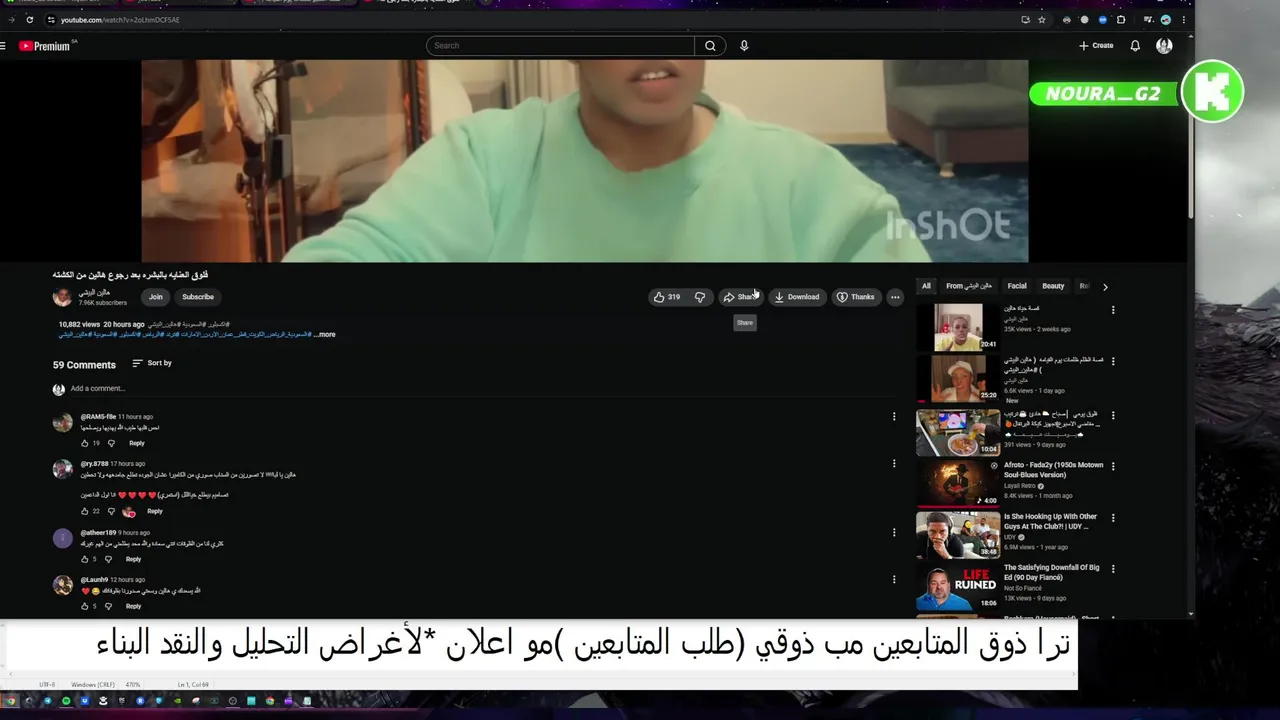The width and height of the screenshot is (1280, 720).
Task: Dislike the @RAM5-file comment
Action: click(111, 443)
